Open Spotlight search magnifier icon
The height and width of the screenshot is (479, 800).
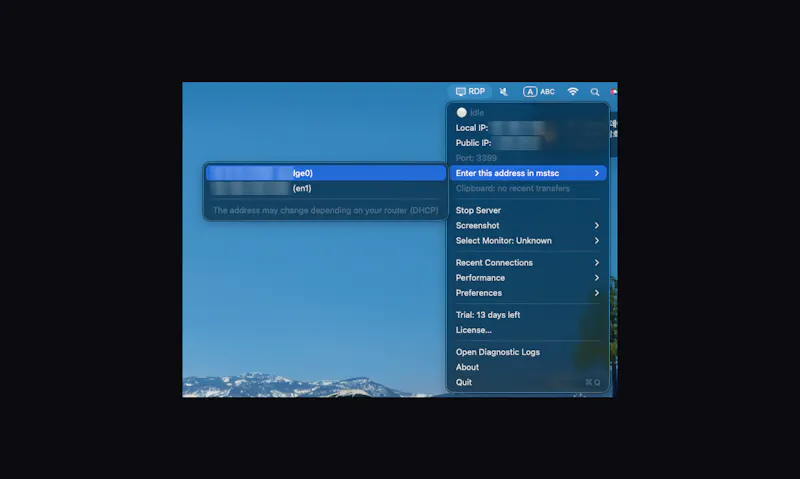point(595,92)
